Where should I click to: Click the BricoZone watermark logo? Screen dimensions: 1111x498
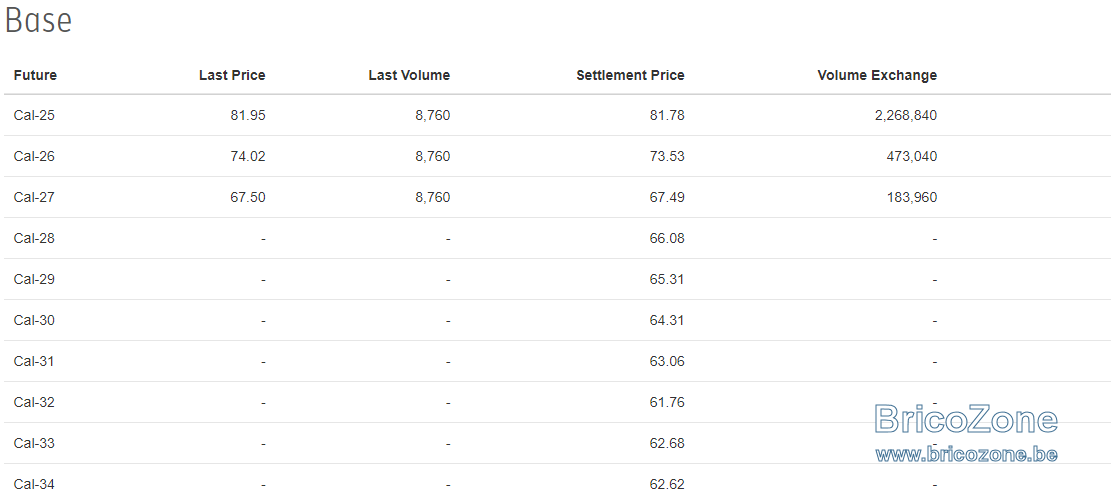click(x=966, y=419)
